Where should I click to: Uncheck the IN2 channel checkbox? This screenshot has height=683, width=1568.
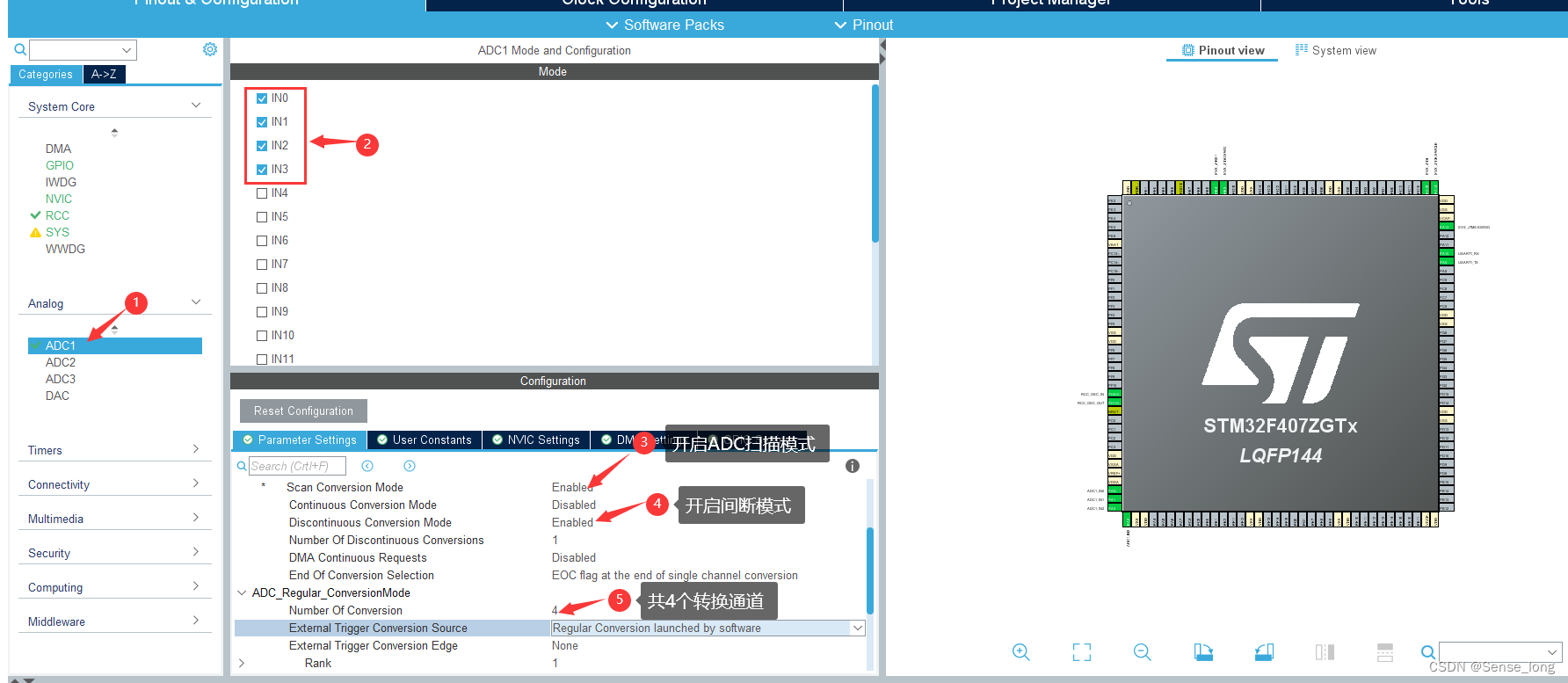(262, 146)
